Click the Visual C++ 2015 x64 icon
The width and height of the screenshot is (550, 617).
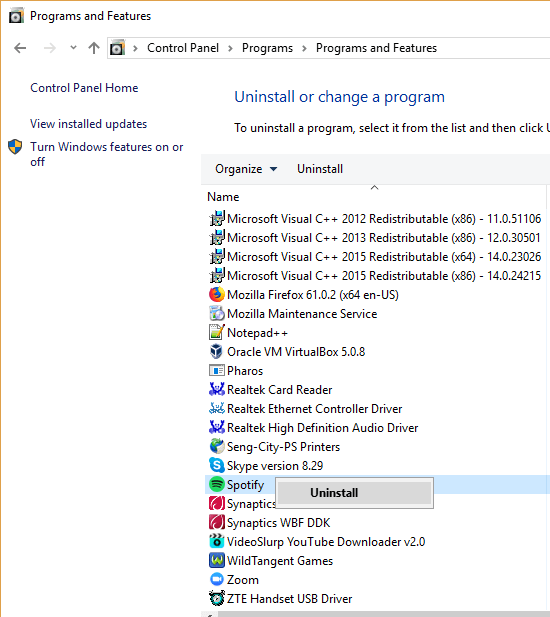[x=217, y=256]
